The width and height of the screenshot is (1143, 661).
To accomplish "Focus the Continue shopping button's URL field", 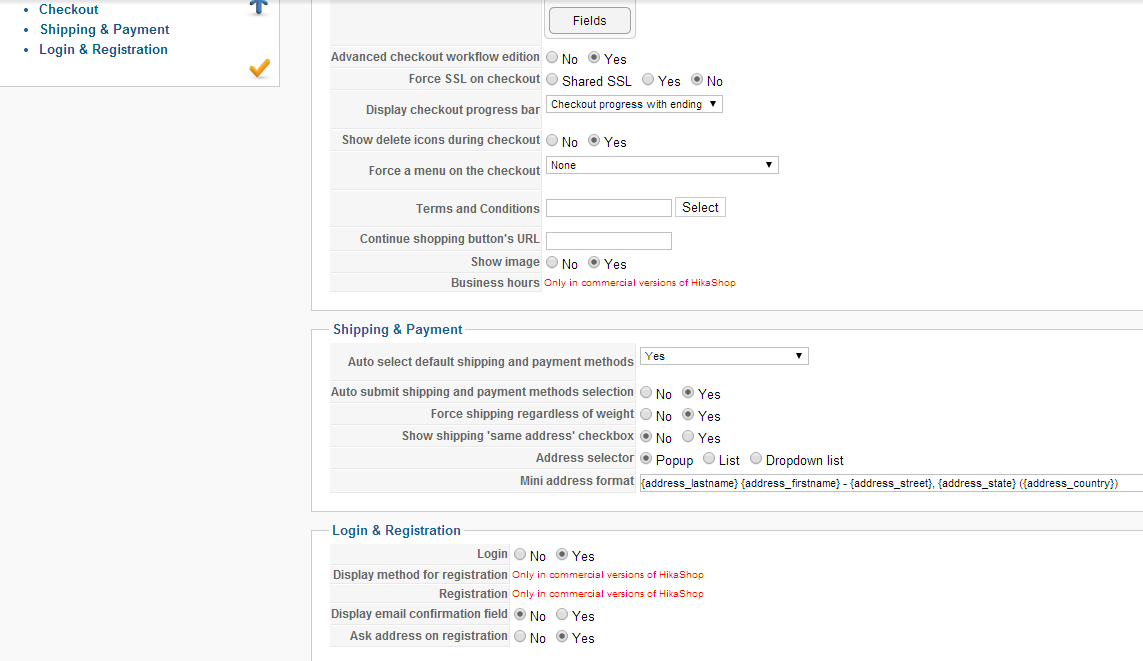I will point(608,241).
